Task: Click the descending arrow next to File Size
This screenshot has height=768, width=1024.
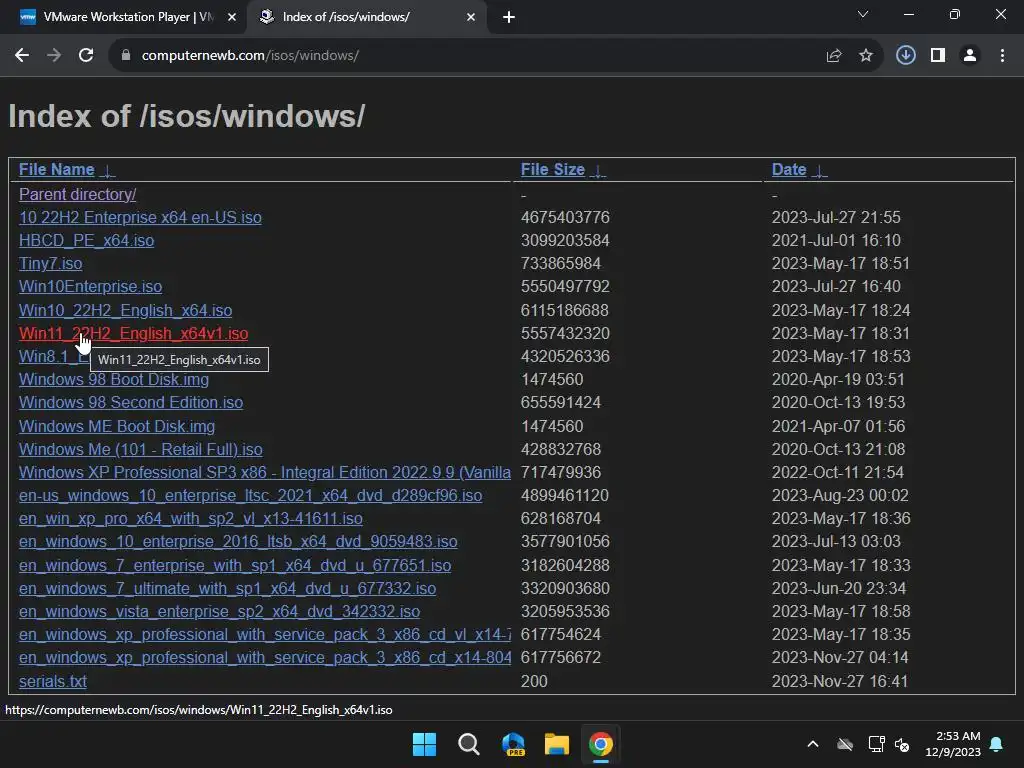Action: (x=598, y=171)
